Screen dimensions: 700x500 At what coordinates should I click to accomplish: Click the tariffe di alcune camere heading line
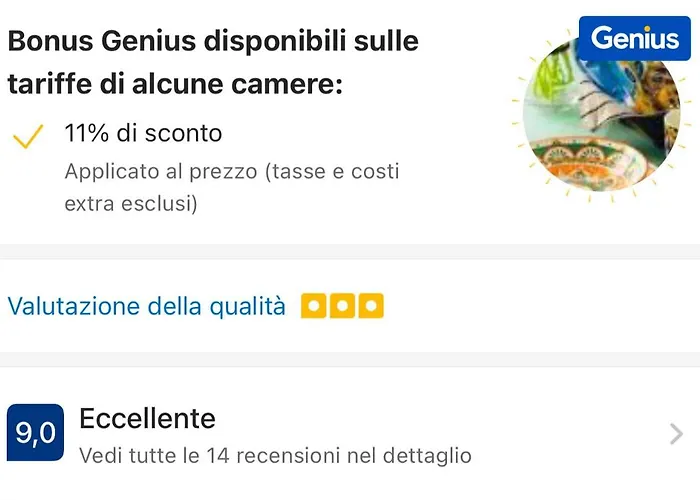tap(175, 86)
